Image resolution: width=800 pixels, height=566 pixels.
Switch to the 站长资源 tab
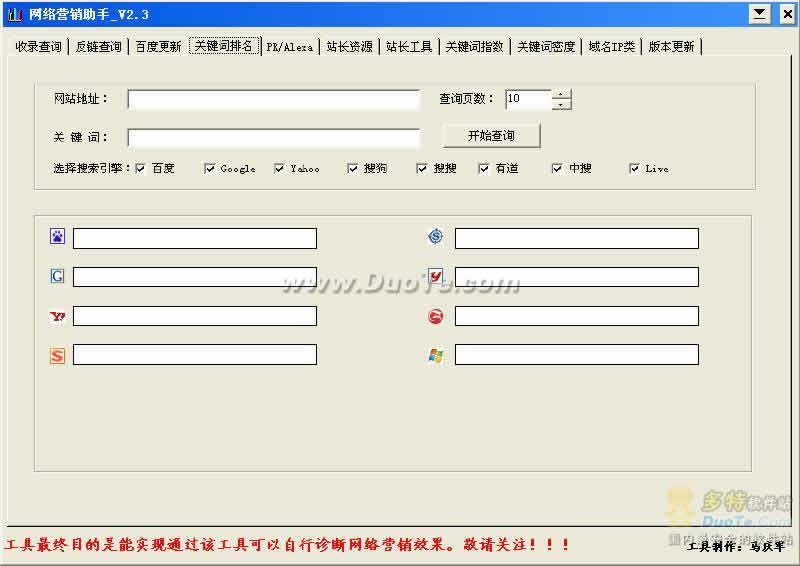(x=349, y=47)
